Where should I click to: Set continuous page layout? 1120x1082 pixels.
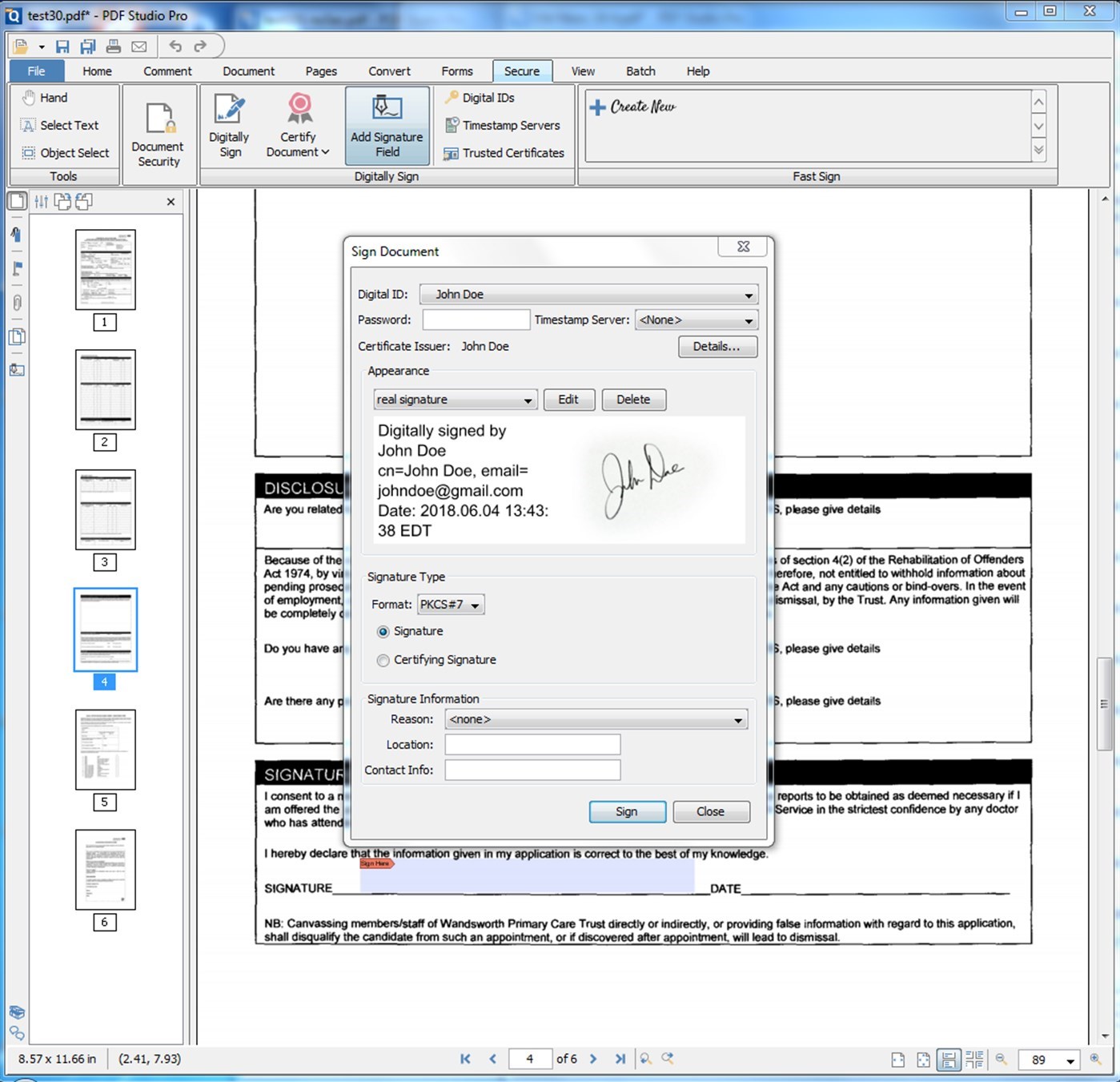[949, 1060]
